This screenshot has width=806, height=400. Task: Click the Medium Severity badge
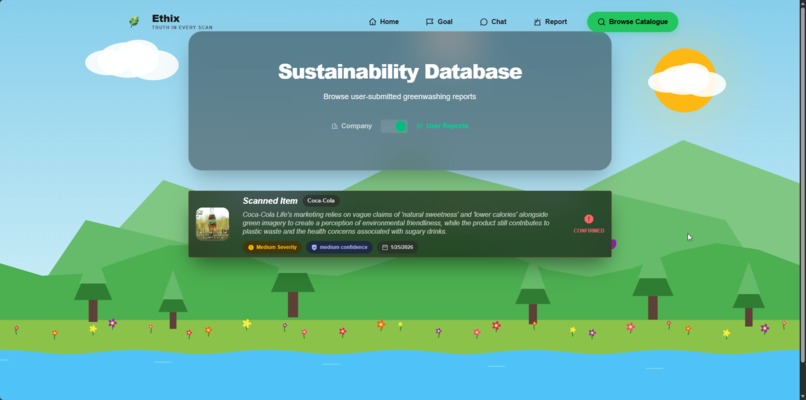(272, 247)
